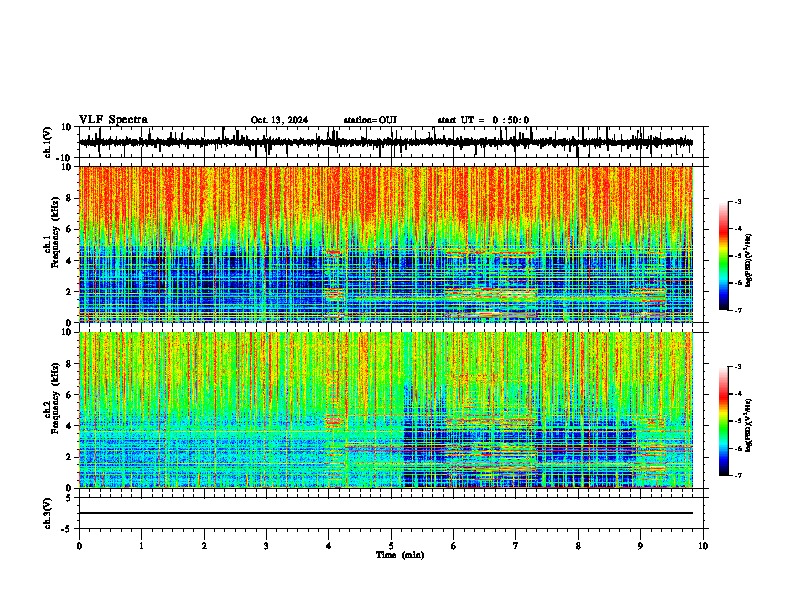
Task: Click the ch.1 colorbar unit label
Action: (748, 260)
